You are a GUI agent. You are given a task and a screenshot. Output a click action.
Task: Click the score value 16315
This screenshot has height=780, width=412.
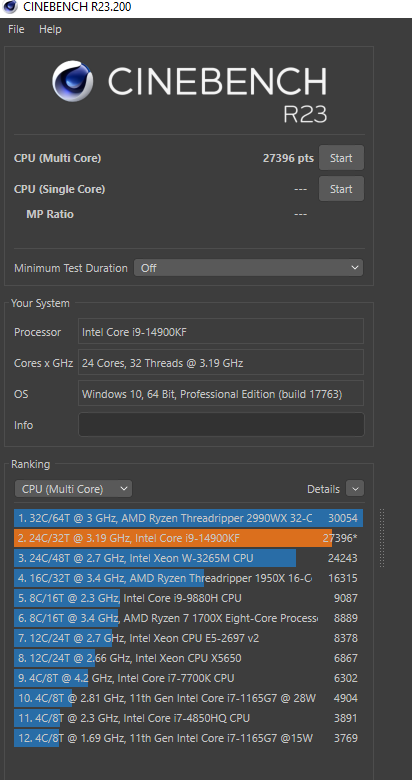coord(342,578)
